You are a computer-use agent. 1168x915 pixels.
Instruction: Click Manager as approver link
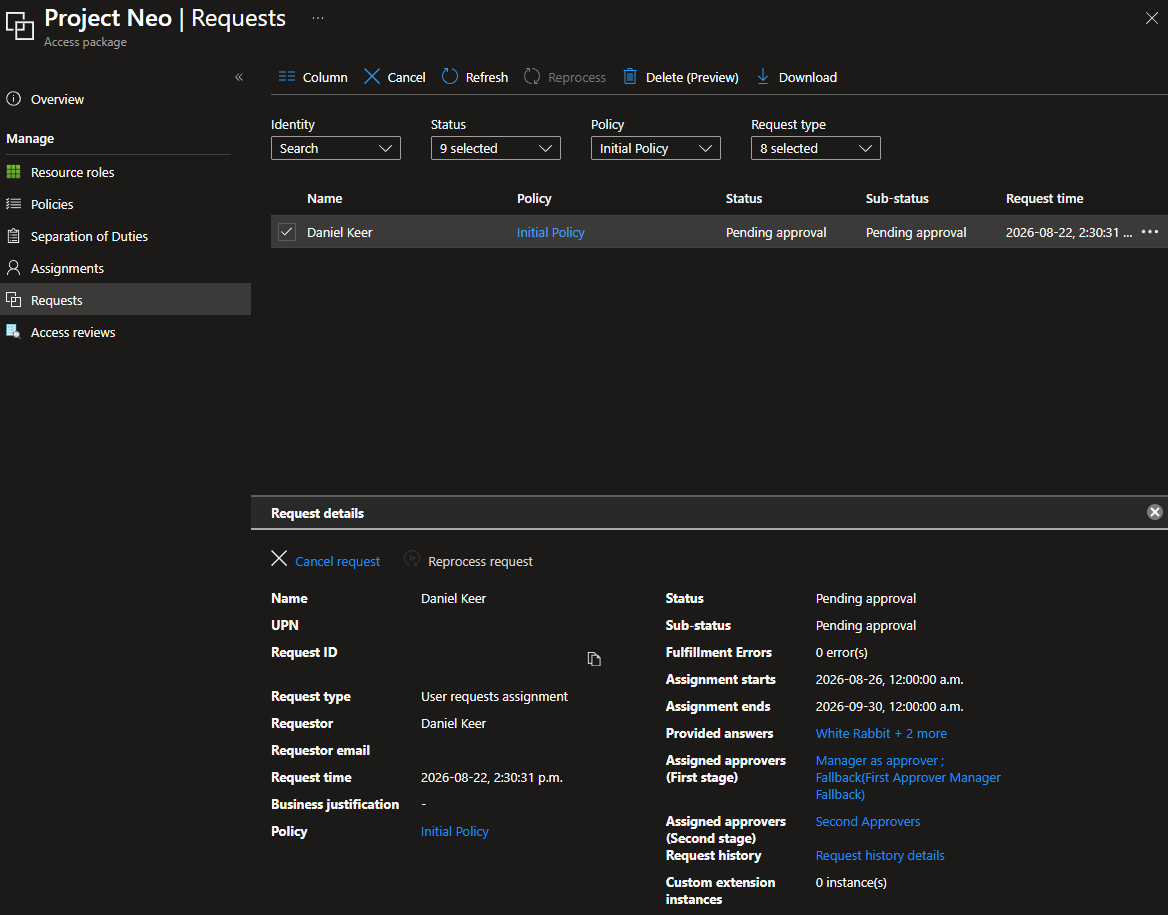(880, 760)
